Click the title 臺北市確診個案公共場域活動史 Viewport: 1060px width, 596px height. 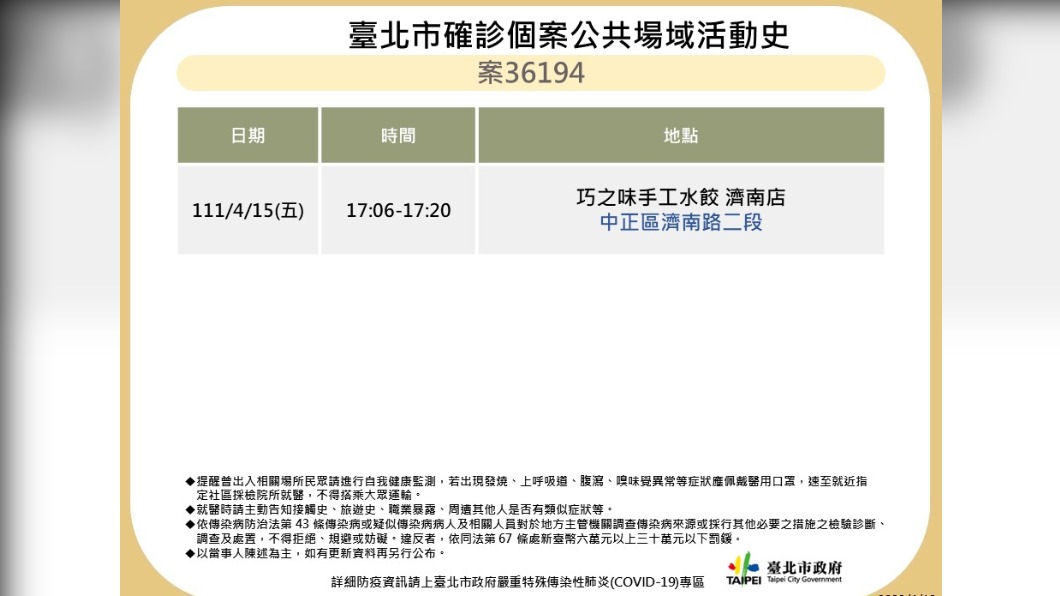[569, 35]
